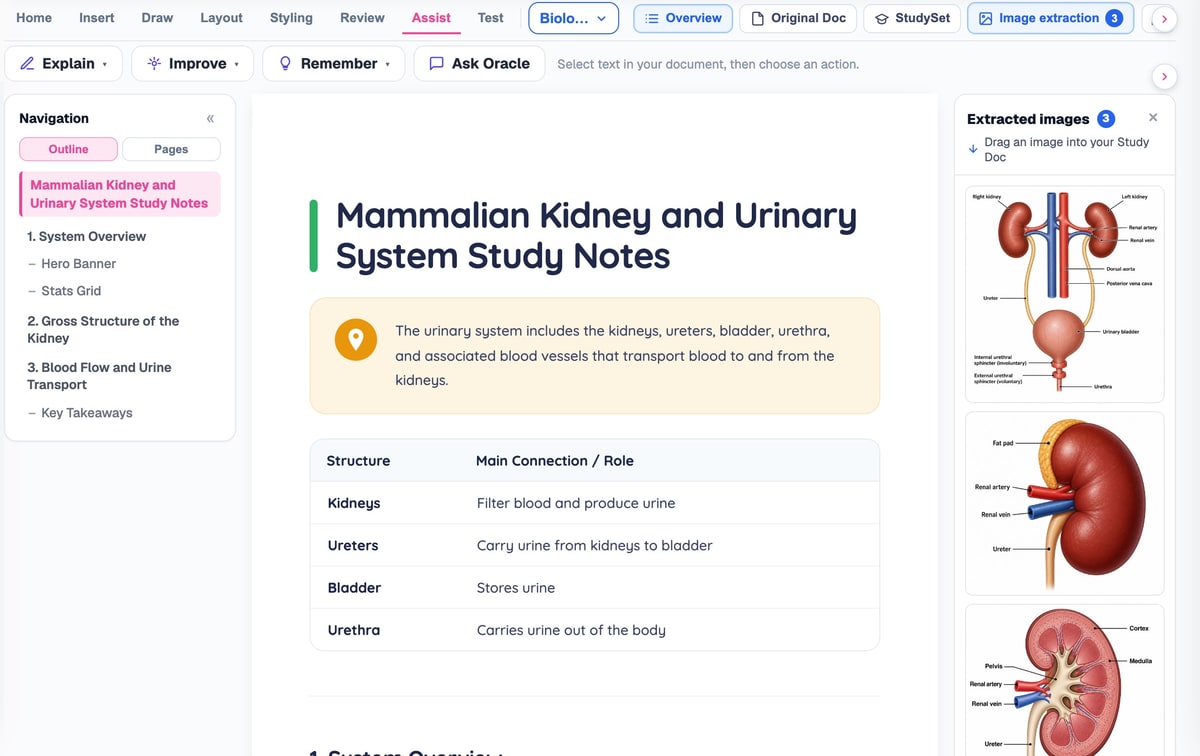Click the Kidneys table cell

(354, 503)
